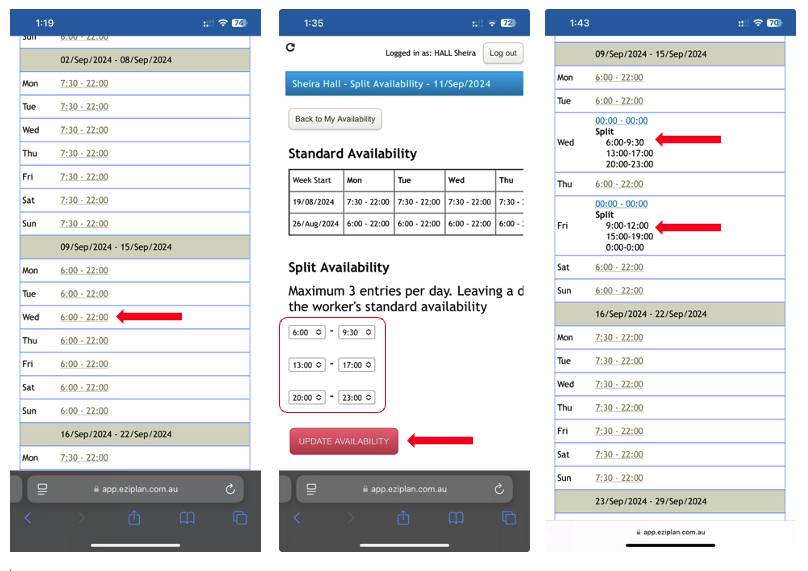Tap the address bar reload icon in the middle phone
The height and width of the screenshot is (571, 808).
coord(499,489)
